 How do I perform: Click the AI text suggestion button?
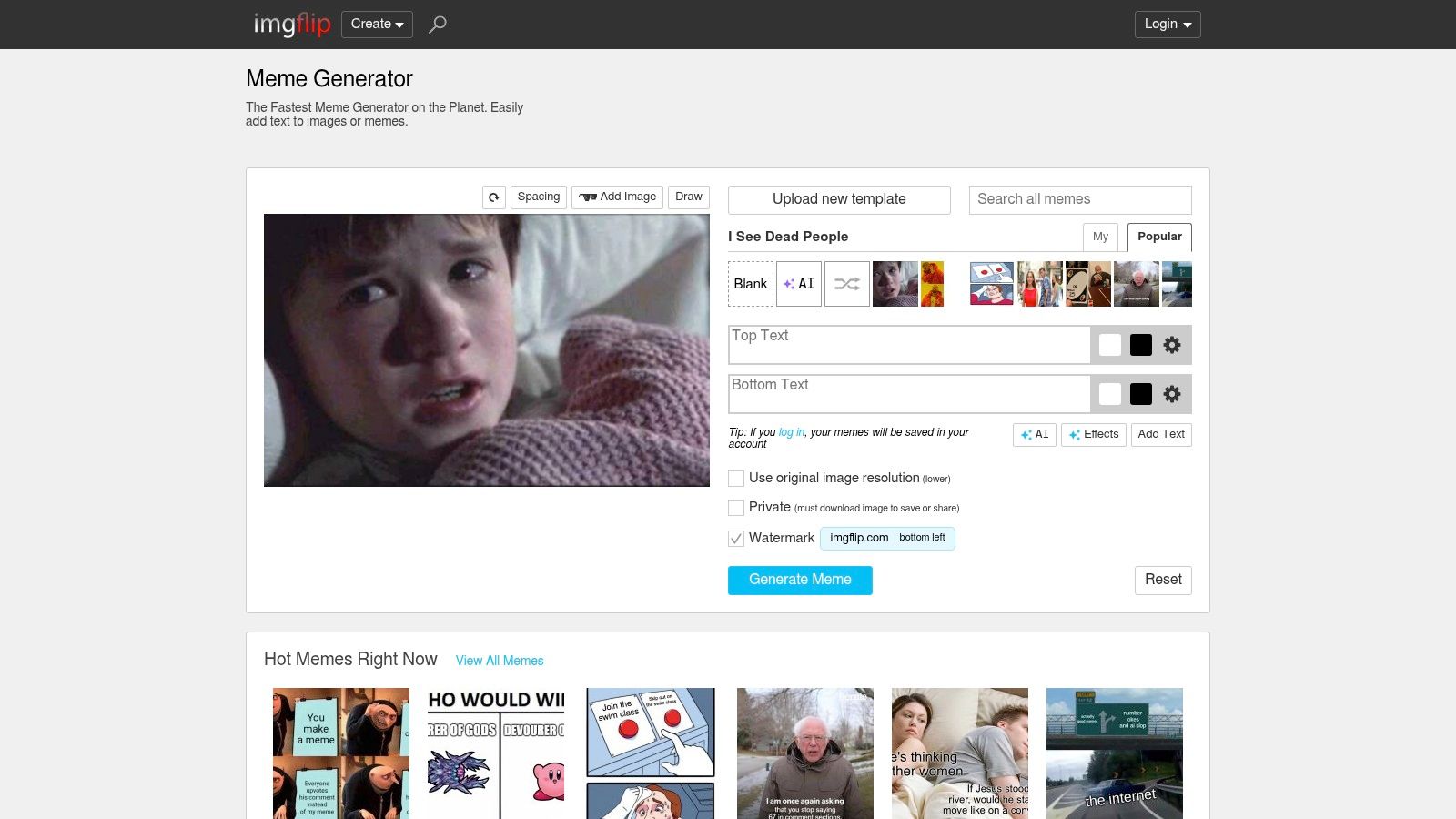1035,435
